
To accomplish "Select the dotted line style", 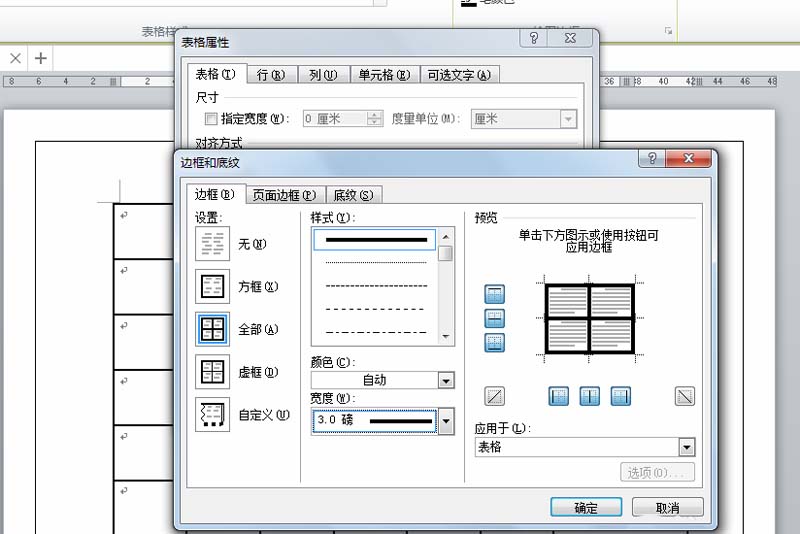I will point(375,263).
